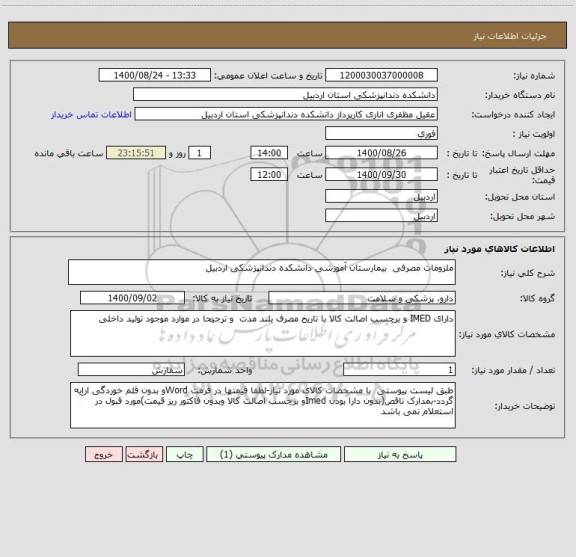
Task: Click the 'نام دستگاه خریدار:' label
Action: pos(520,95)
